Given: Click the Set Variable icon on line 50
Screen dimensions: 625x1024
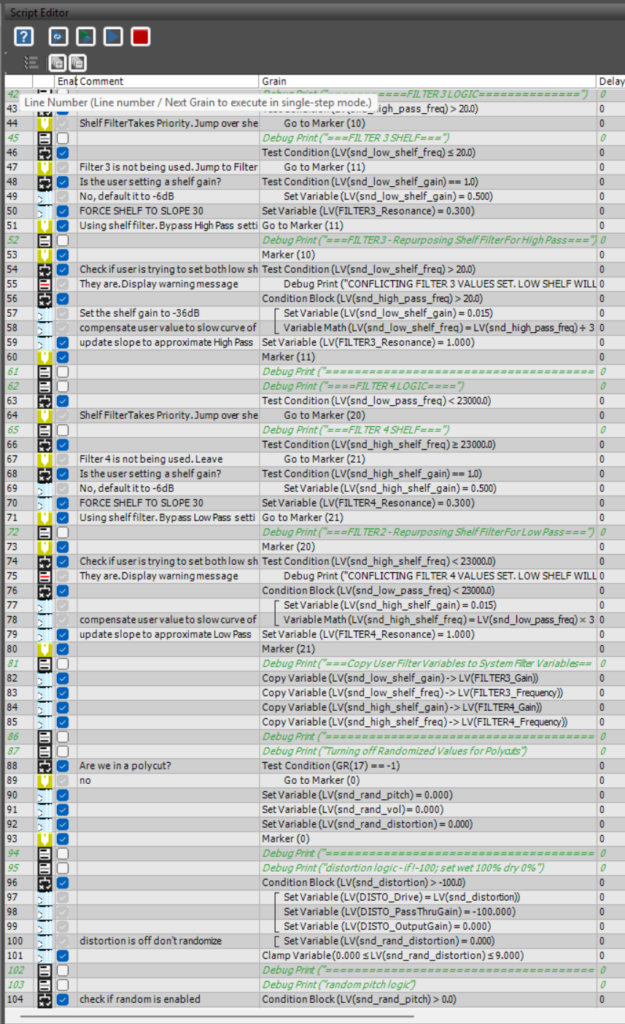Looking at the screenshot, I should coord(44,211).
